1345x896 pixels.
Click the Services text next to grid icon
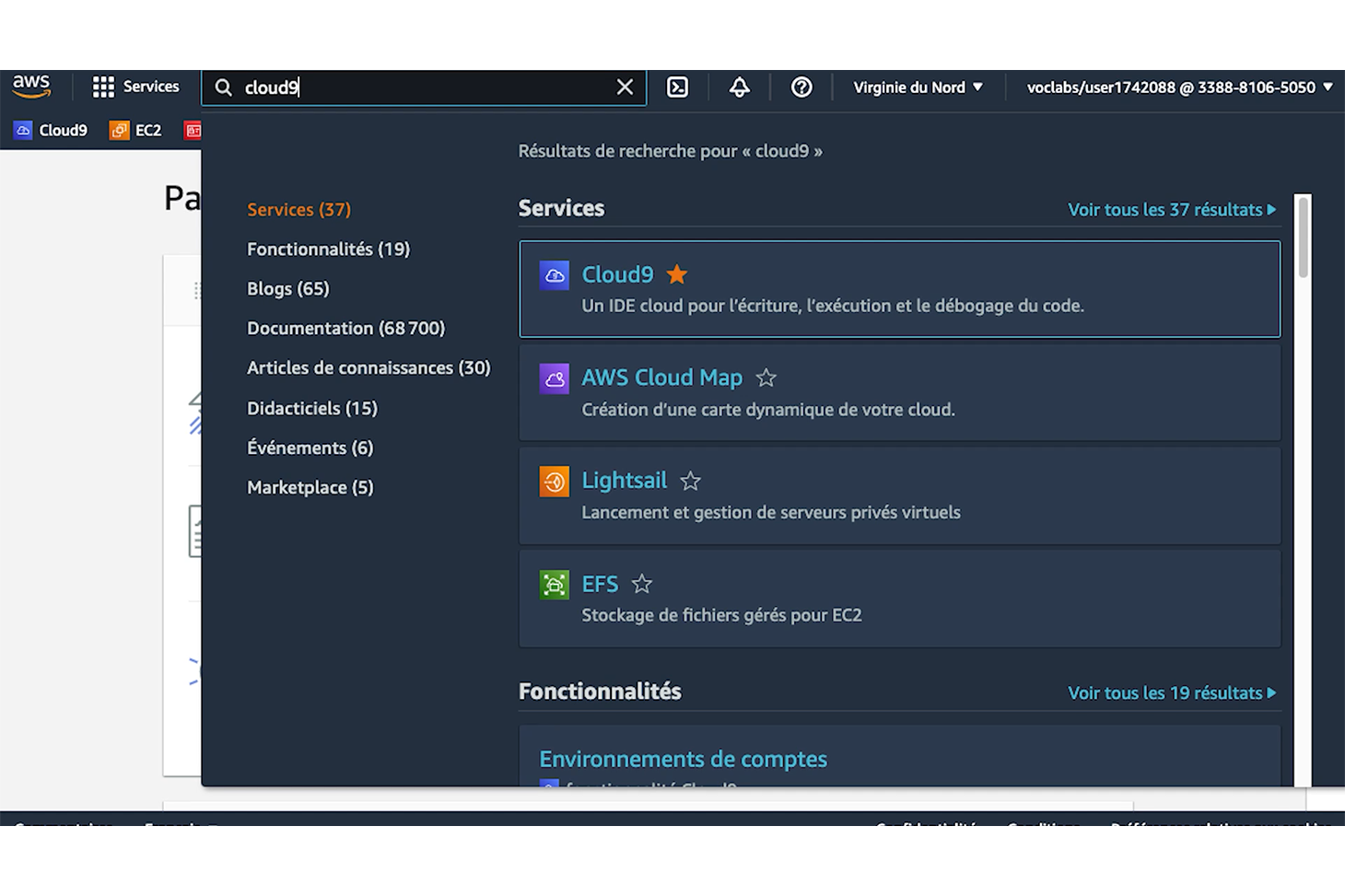[x=151, y=87]
